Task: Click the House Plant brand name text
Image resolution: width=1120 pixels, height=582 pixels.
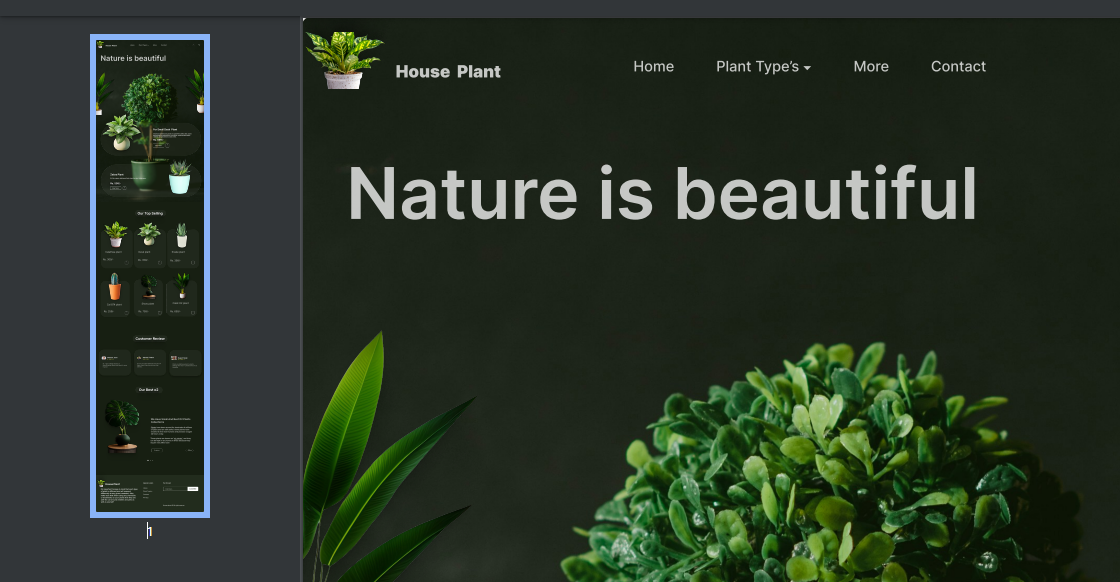Action: pos(448,71)
